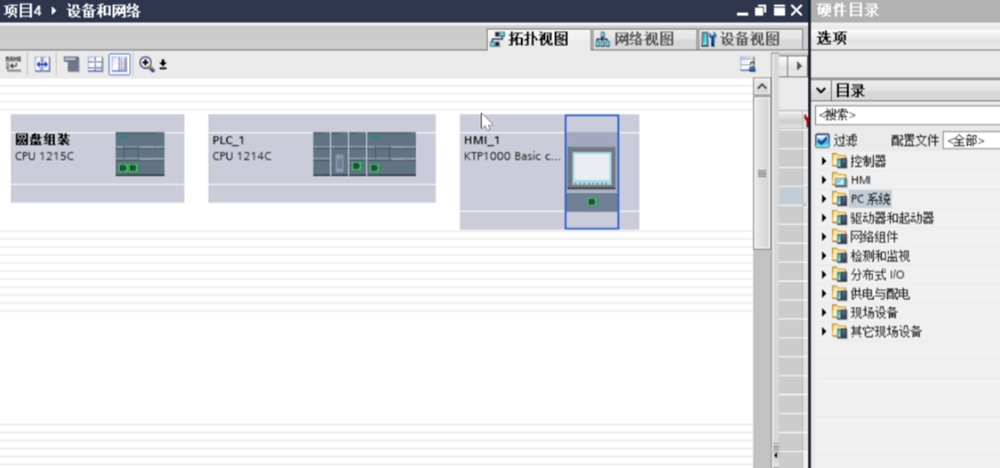1000x468 pixels.
Task: Click the green Ethernet port on HMI_1
Action: coord(592,202)
